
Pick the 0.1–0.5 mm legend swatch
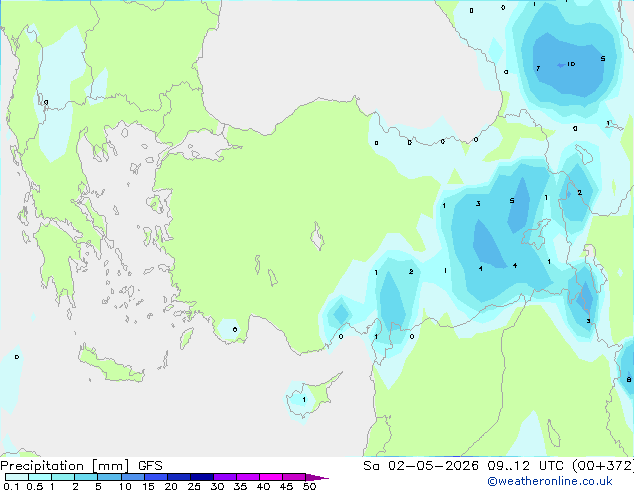coord(17,477)
